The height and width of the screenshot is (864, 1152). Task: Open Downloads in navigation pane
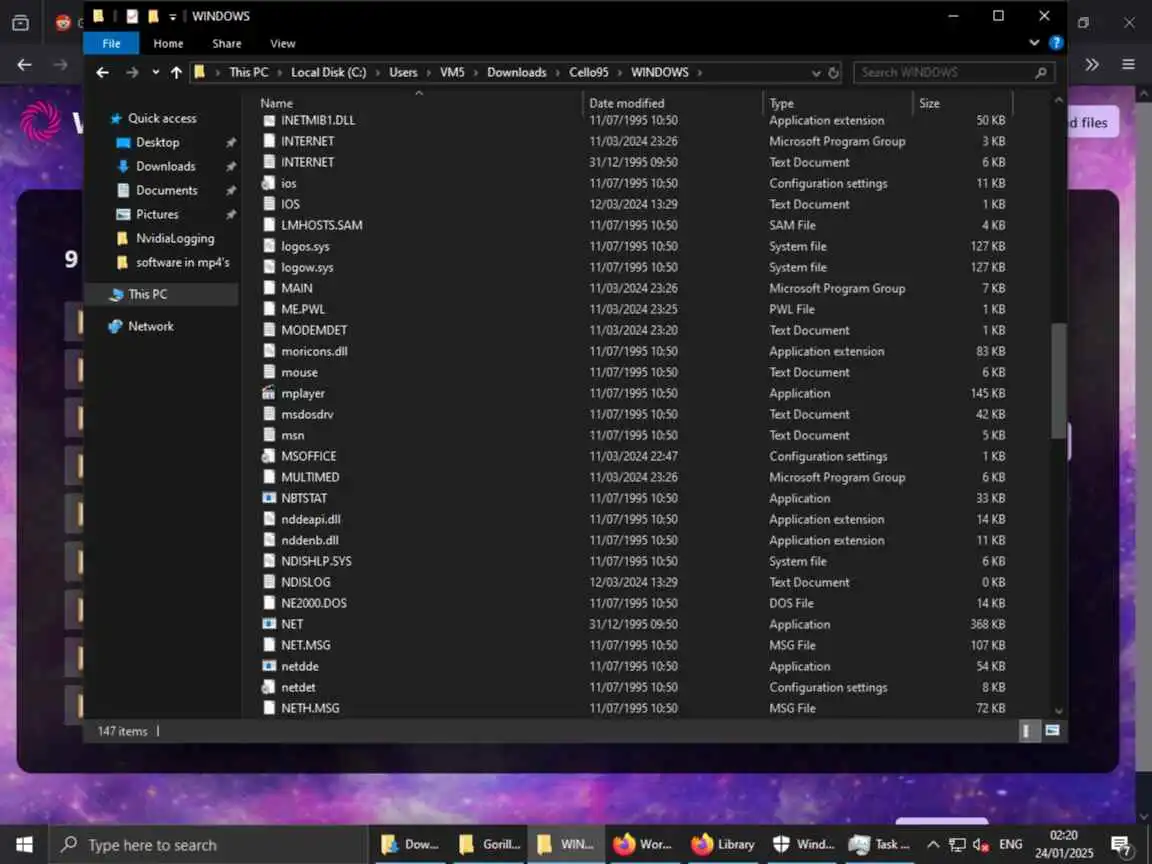pyautogui.click(x=165, y=167)
